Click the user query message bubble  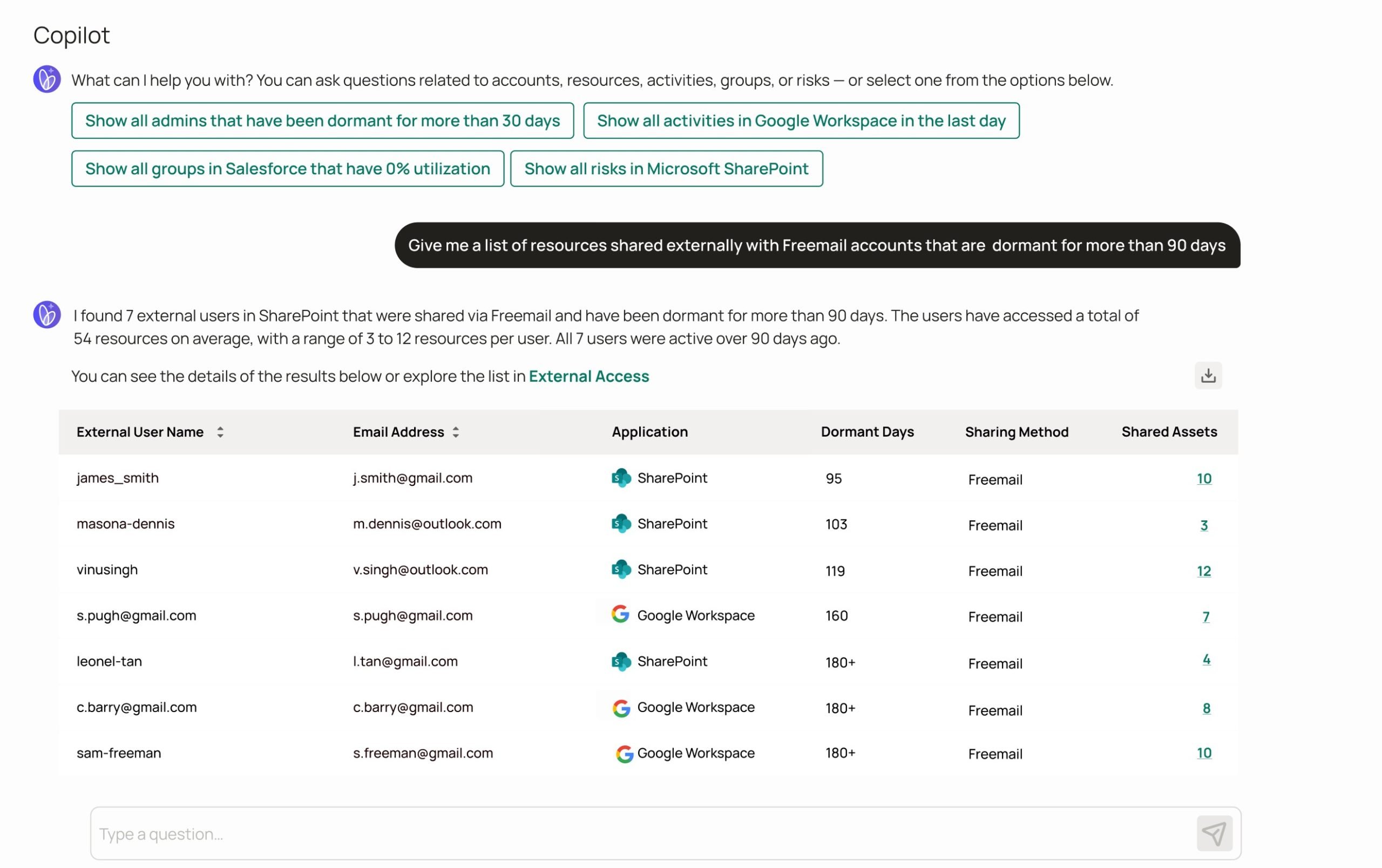[x=817, y=245]
